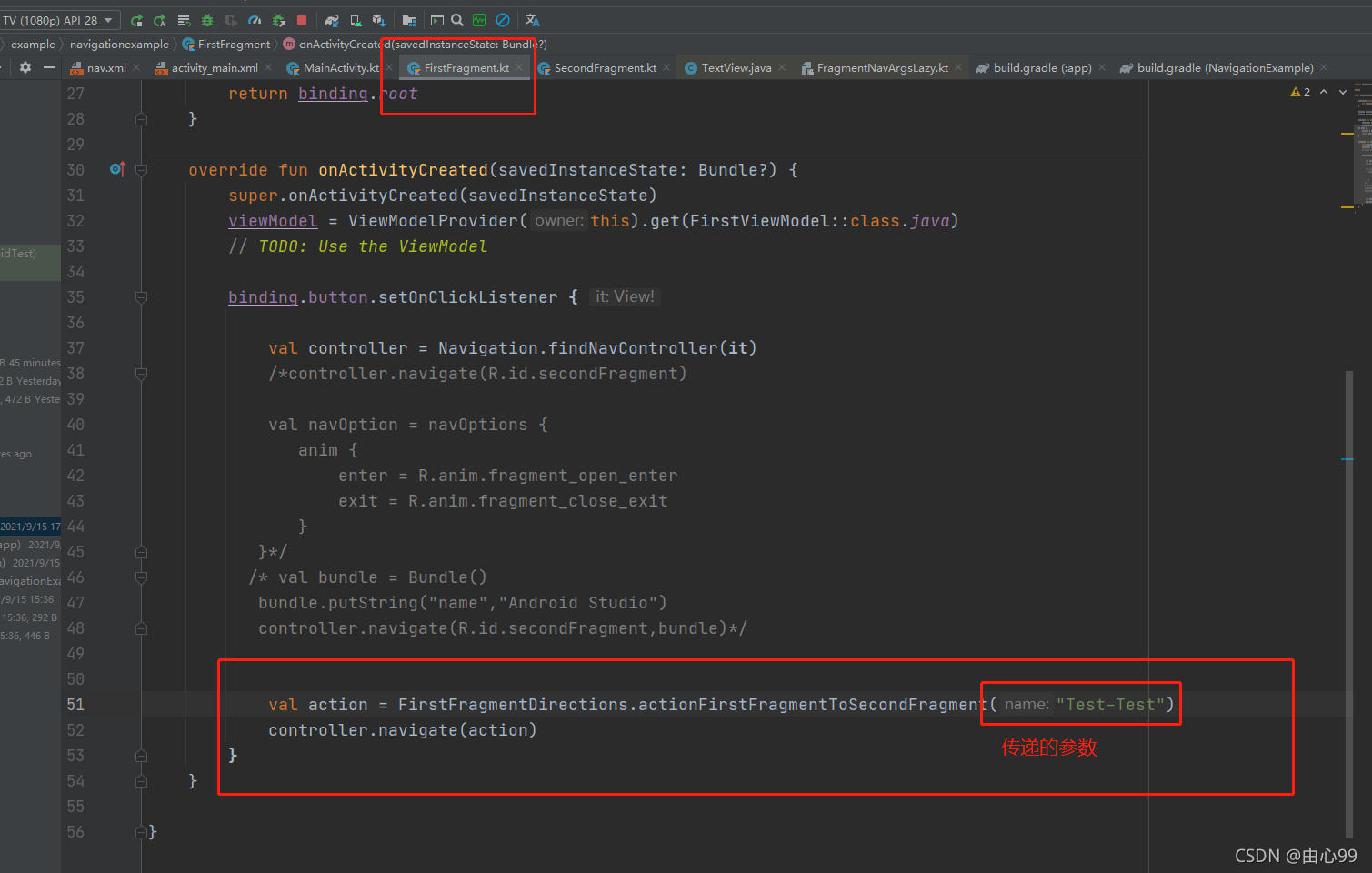Switch to the MainActivity.kt tab
The image size is (1372, 873).
click(344, 67)
